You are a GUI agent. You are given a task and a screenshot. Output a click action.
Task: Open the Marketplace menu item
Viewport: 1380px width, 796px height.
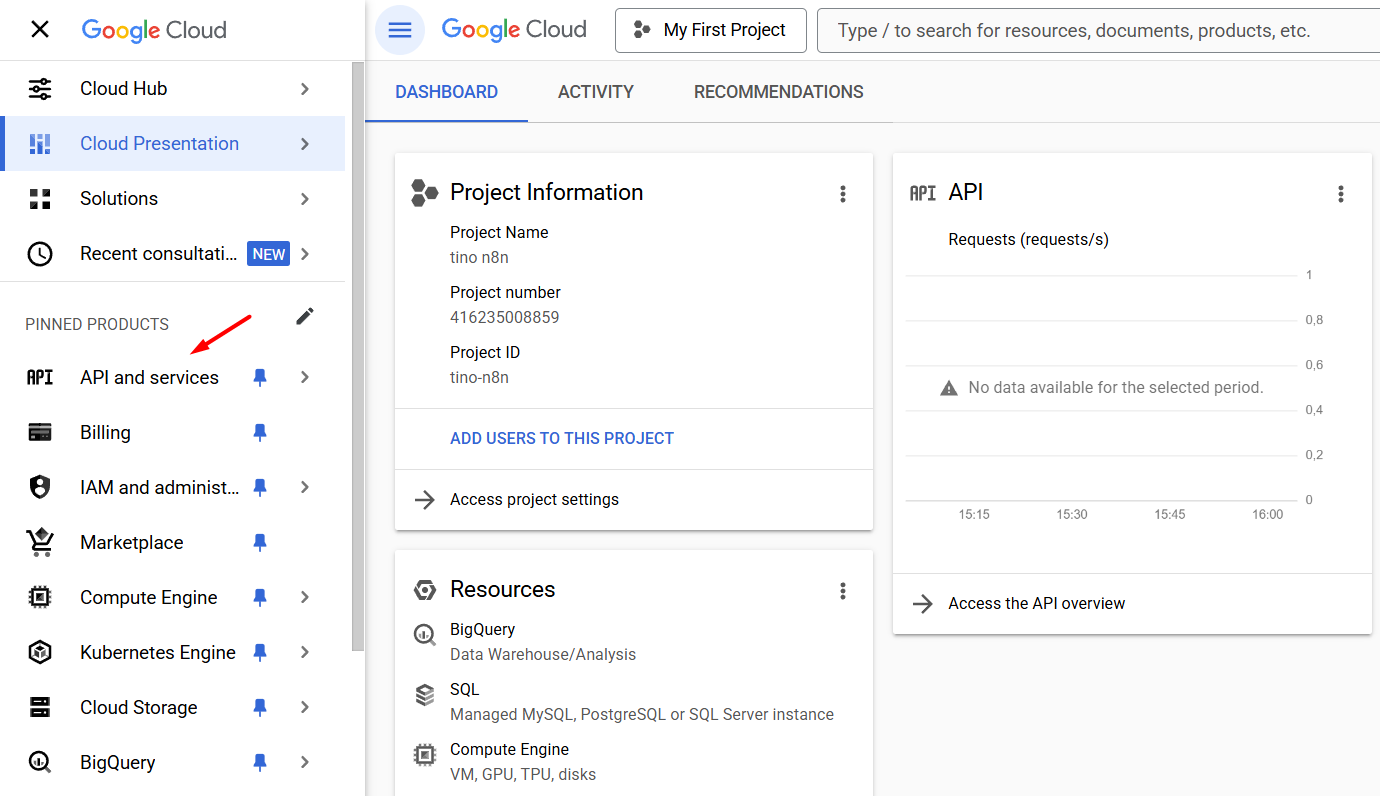(172, 542)
